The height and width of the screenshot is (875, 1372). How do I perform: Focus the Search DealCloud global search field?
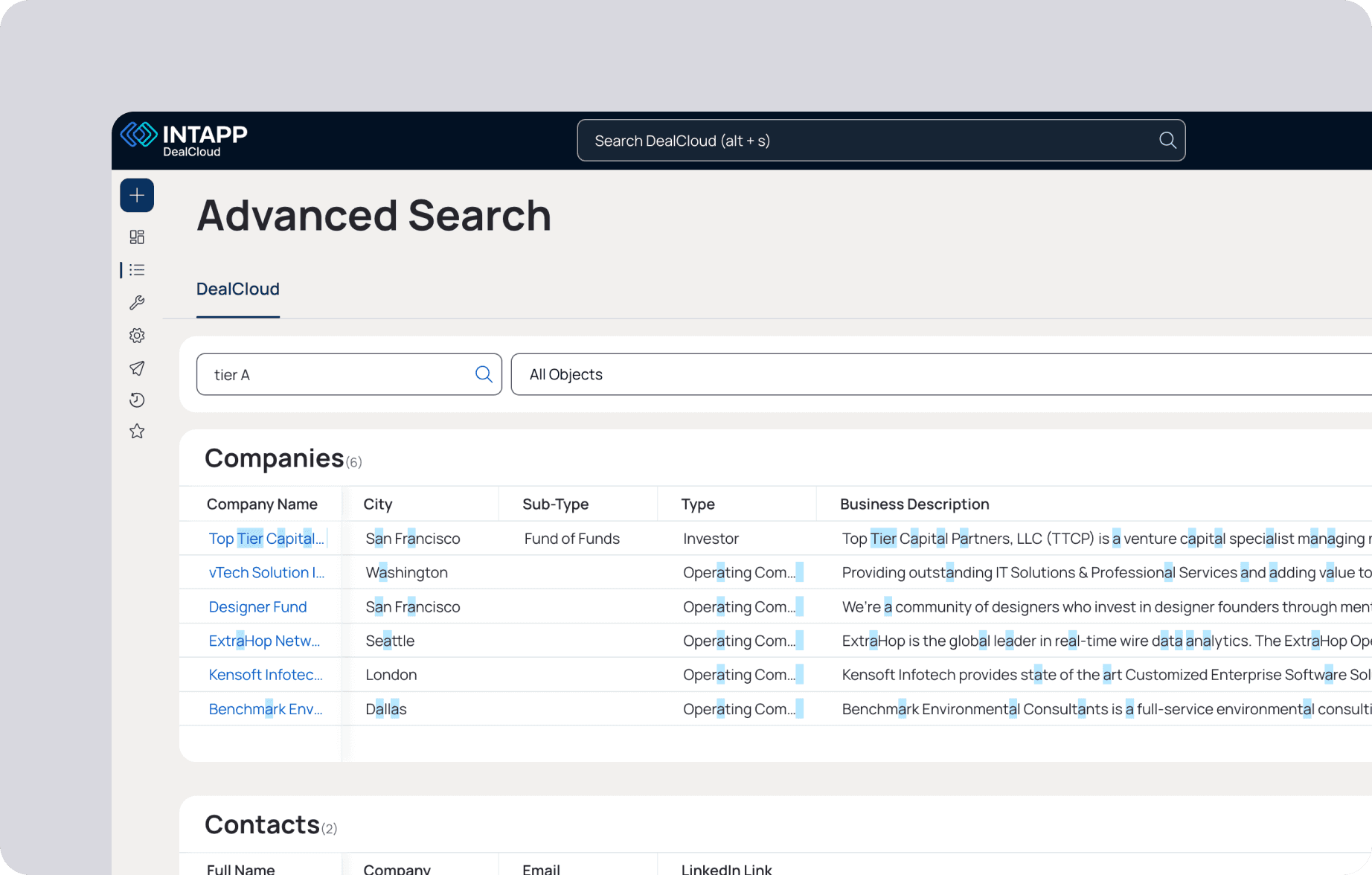881,141
